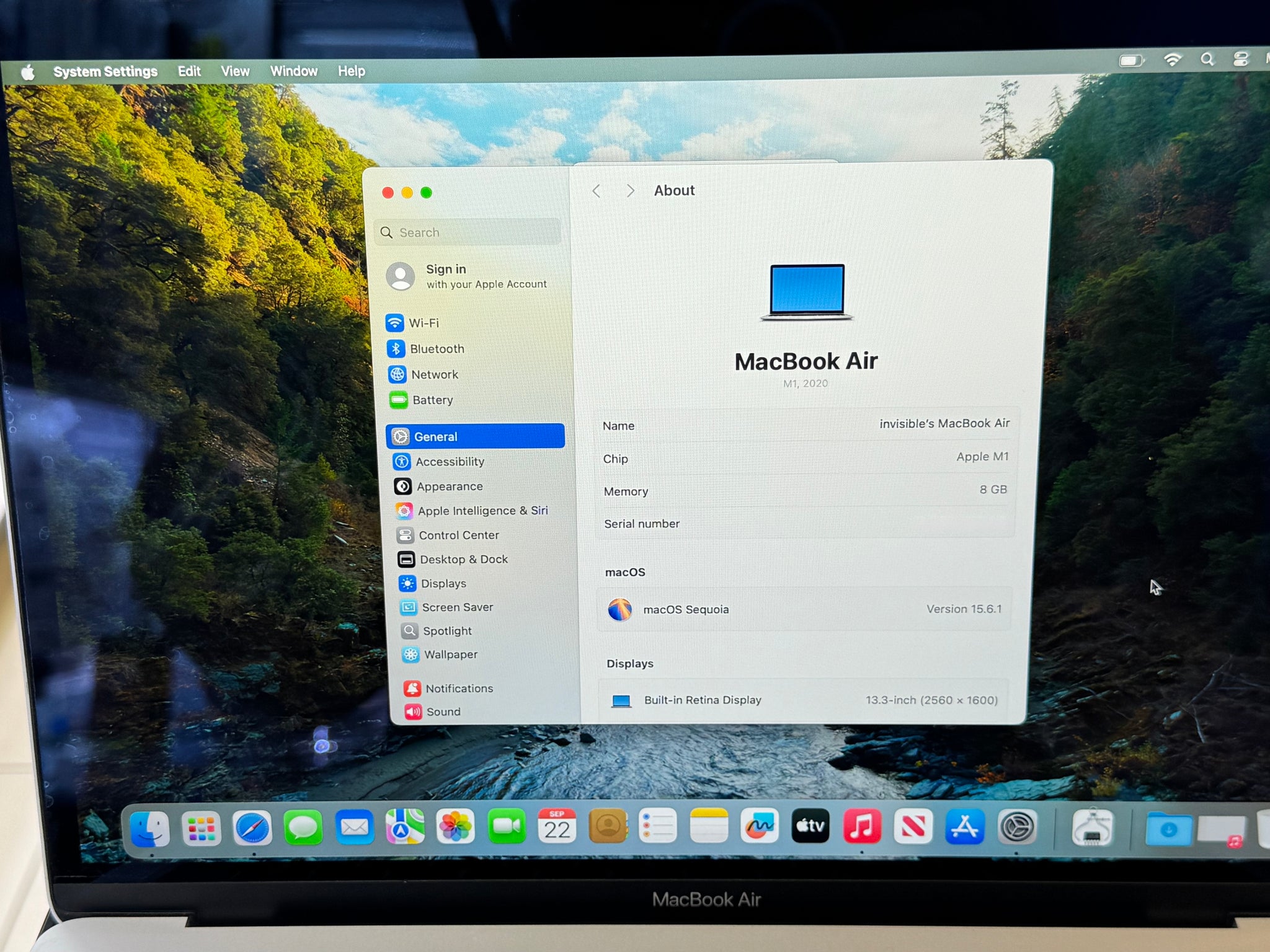1270x952 pixels.
Task: Open Apple Intelligence & Siri settings
Action: [x=482, y=511]
